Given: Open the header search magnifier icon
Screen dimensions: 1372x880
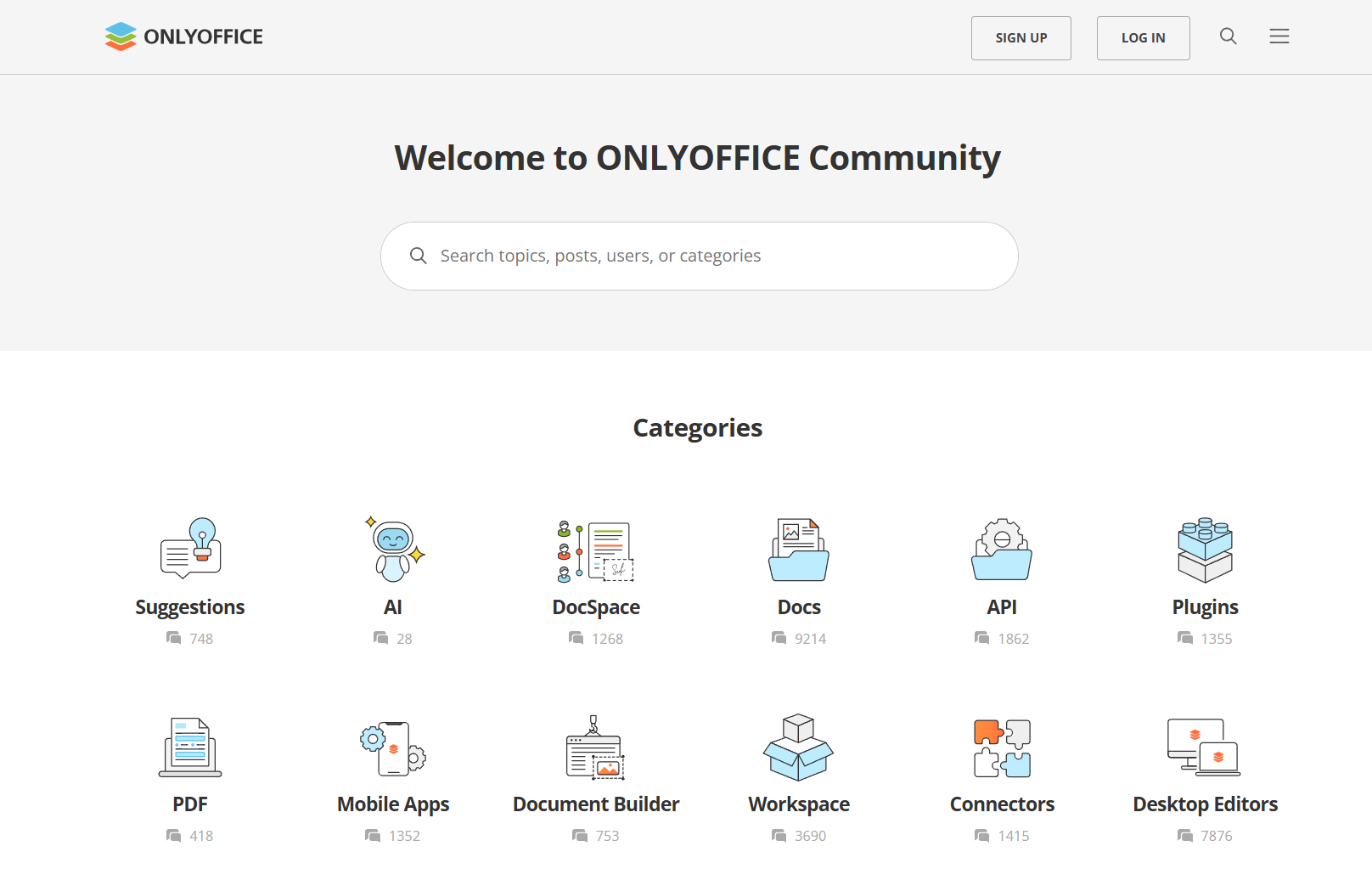Looking at the screenshot, I should (1228, 37).
